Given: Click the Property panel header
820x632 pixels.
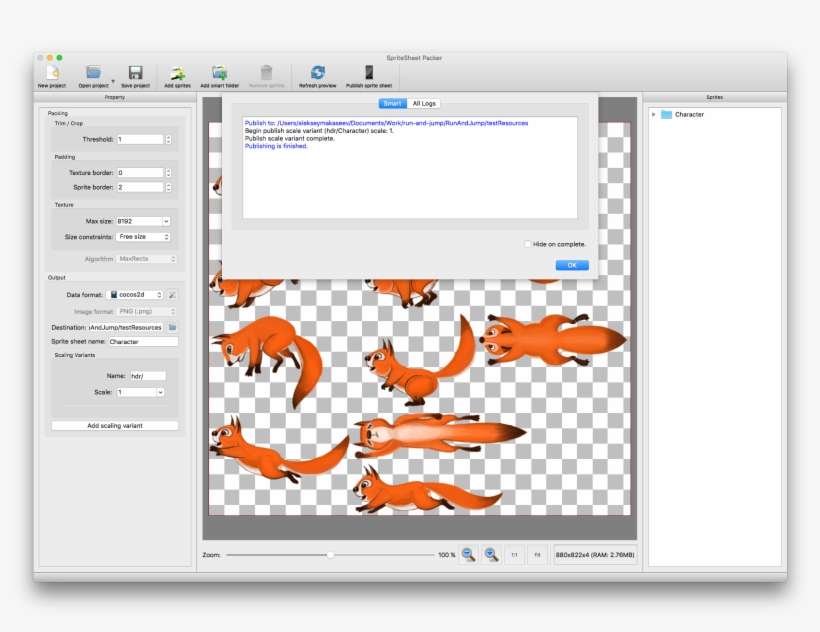Looking at the screenshot, I should click(x=115, y=97).
